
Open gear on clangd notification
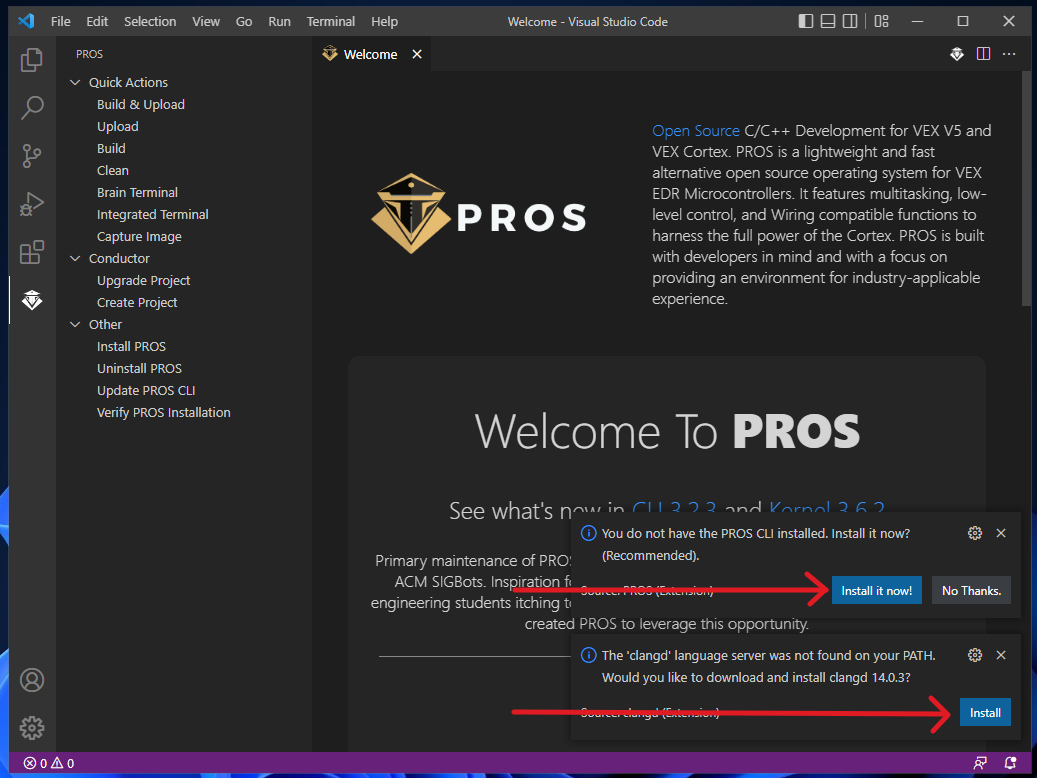[x=975, y=655]
